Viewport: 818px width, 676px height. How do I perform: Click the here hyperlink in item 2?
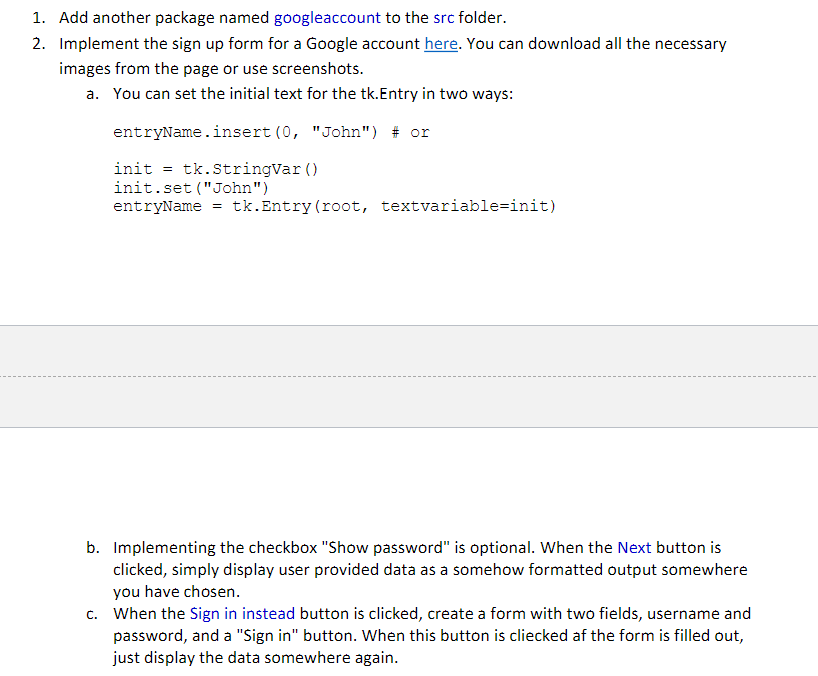[439, 43]
